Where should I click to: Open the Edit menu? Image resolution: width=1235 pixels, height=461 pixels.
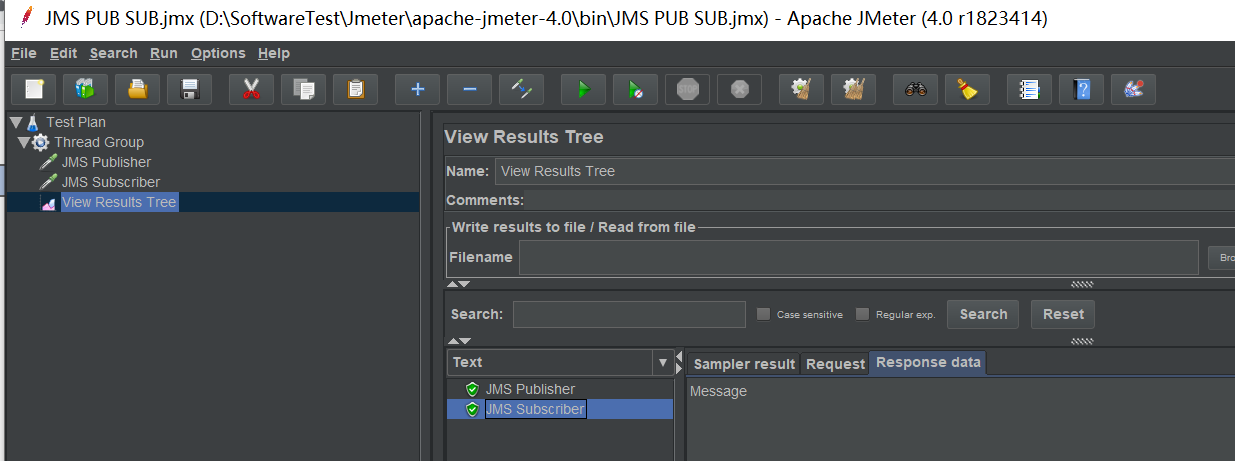pos(63,53)
